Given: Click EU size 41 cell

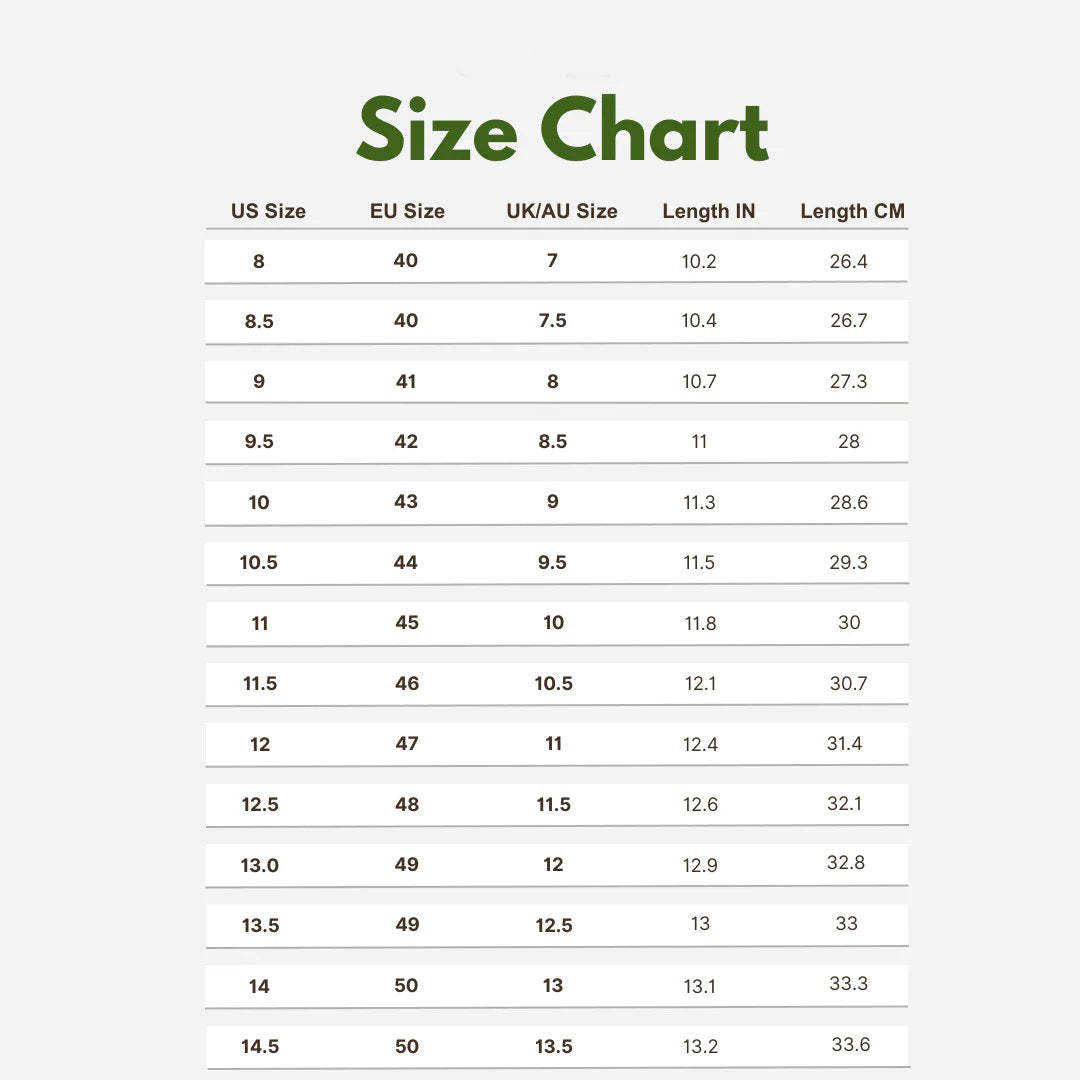Looking at the screenshot, I should pos(406,381).
